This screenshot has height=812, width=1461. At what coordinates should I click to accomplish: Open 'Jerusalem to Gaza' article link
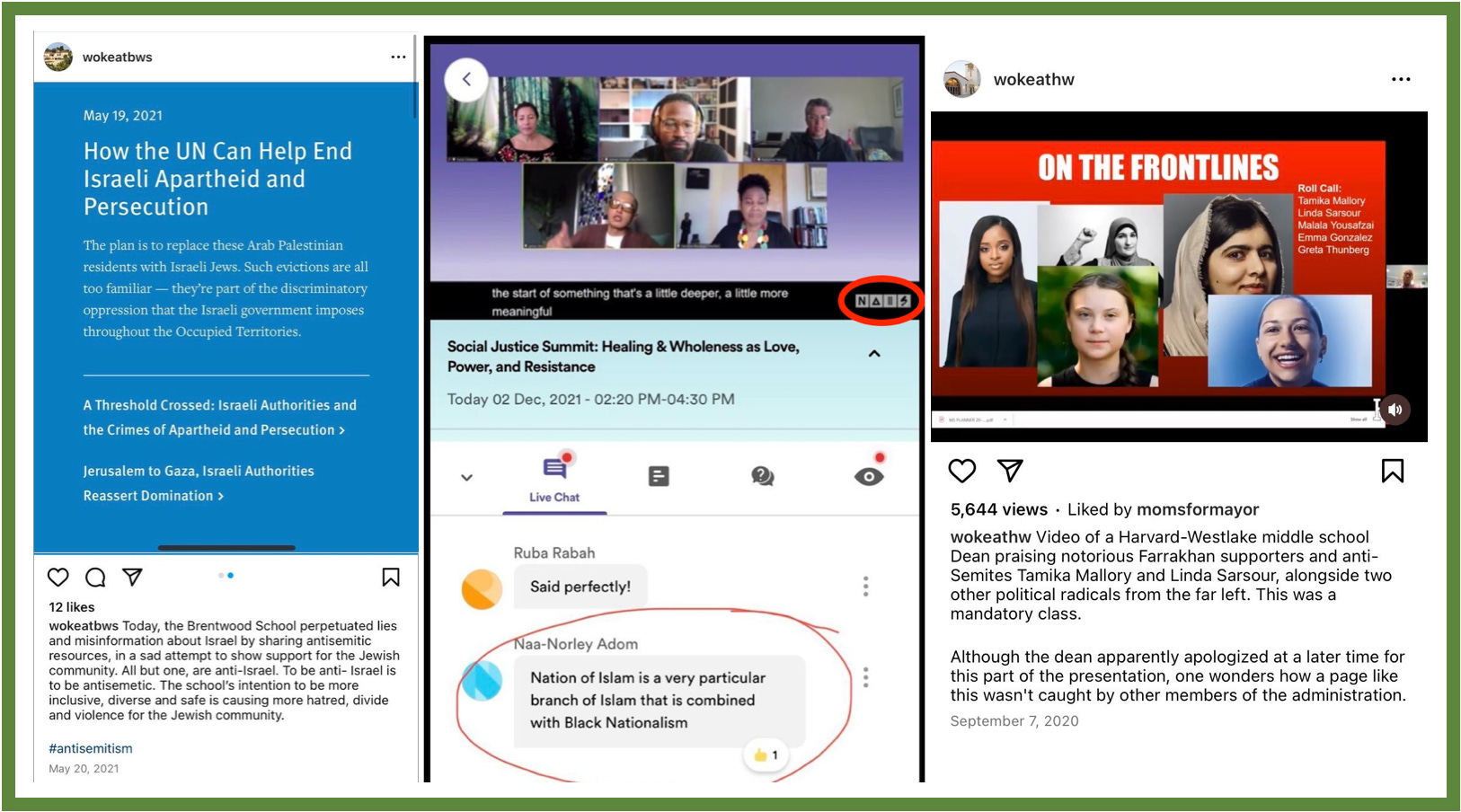click(x=199, y=483)
